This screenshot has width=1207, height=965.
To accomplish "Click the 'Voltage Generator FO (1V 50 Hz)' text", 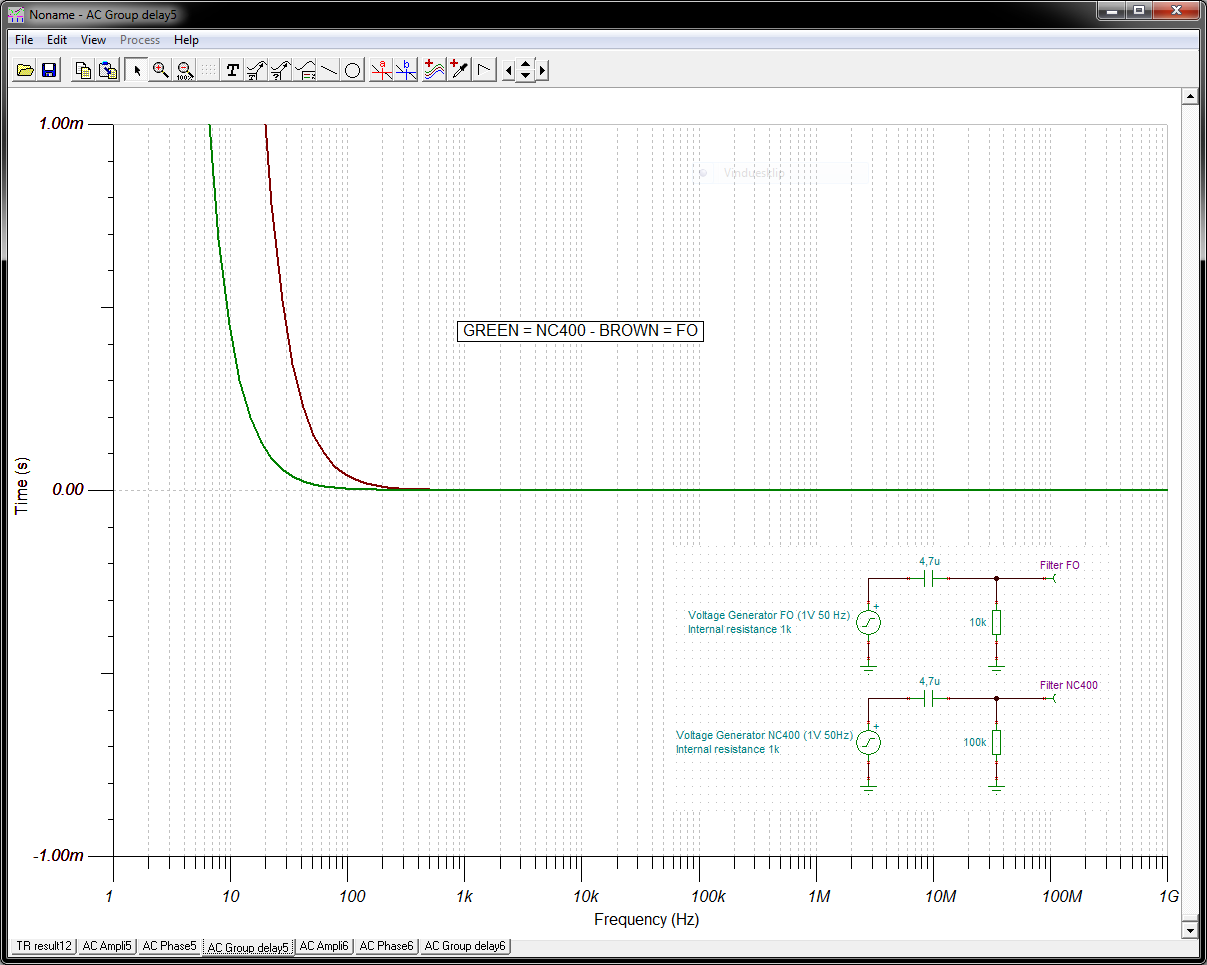I will [769, 616].
